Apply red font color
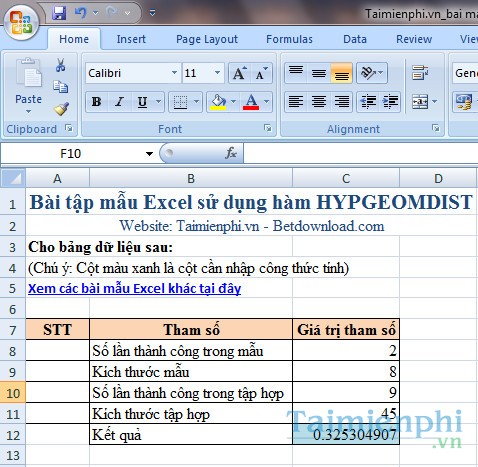The height and width of the screenshot is (467, 478). pyautogui.click(x=251, y=102)
